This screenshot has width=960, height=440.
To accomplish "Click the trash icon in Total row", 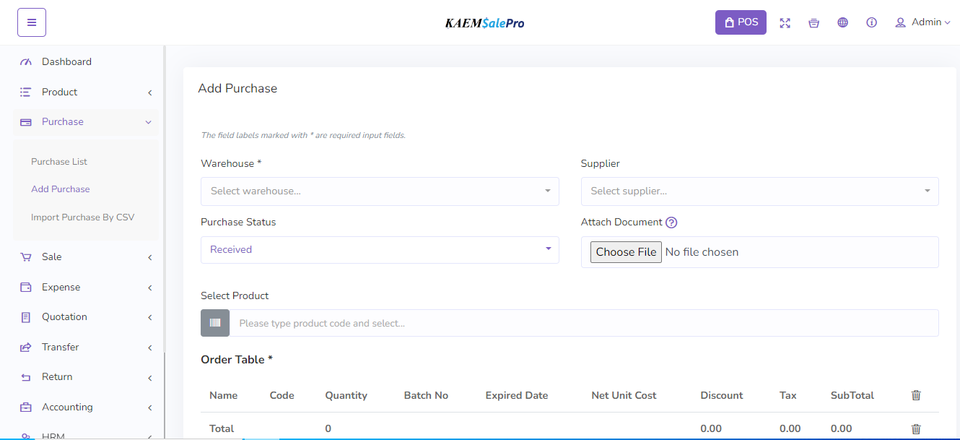I will tap(916, 429).
